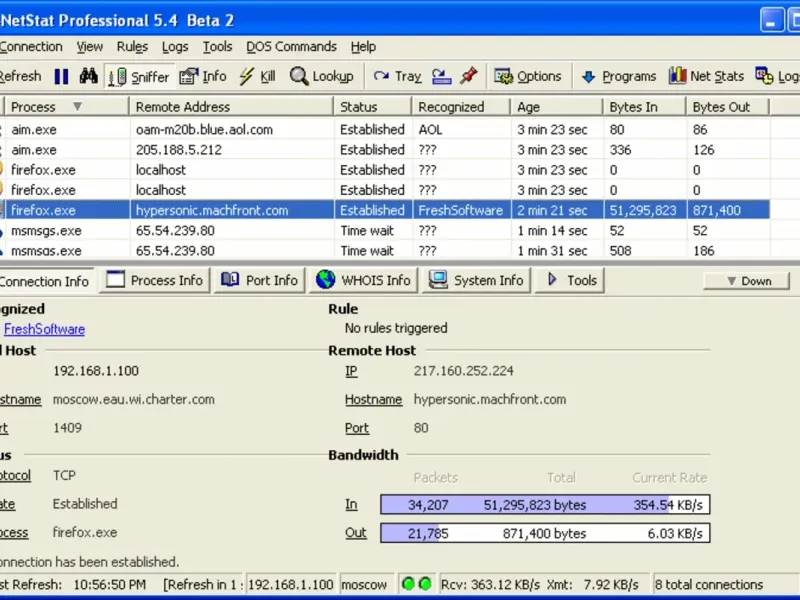This screenshot has height=600, width=800.
Task: Click the monitor icon beside Tray
Action: (x=441, y=77)
